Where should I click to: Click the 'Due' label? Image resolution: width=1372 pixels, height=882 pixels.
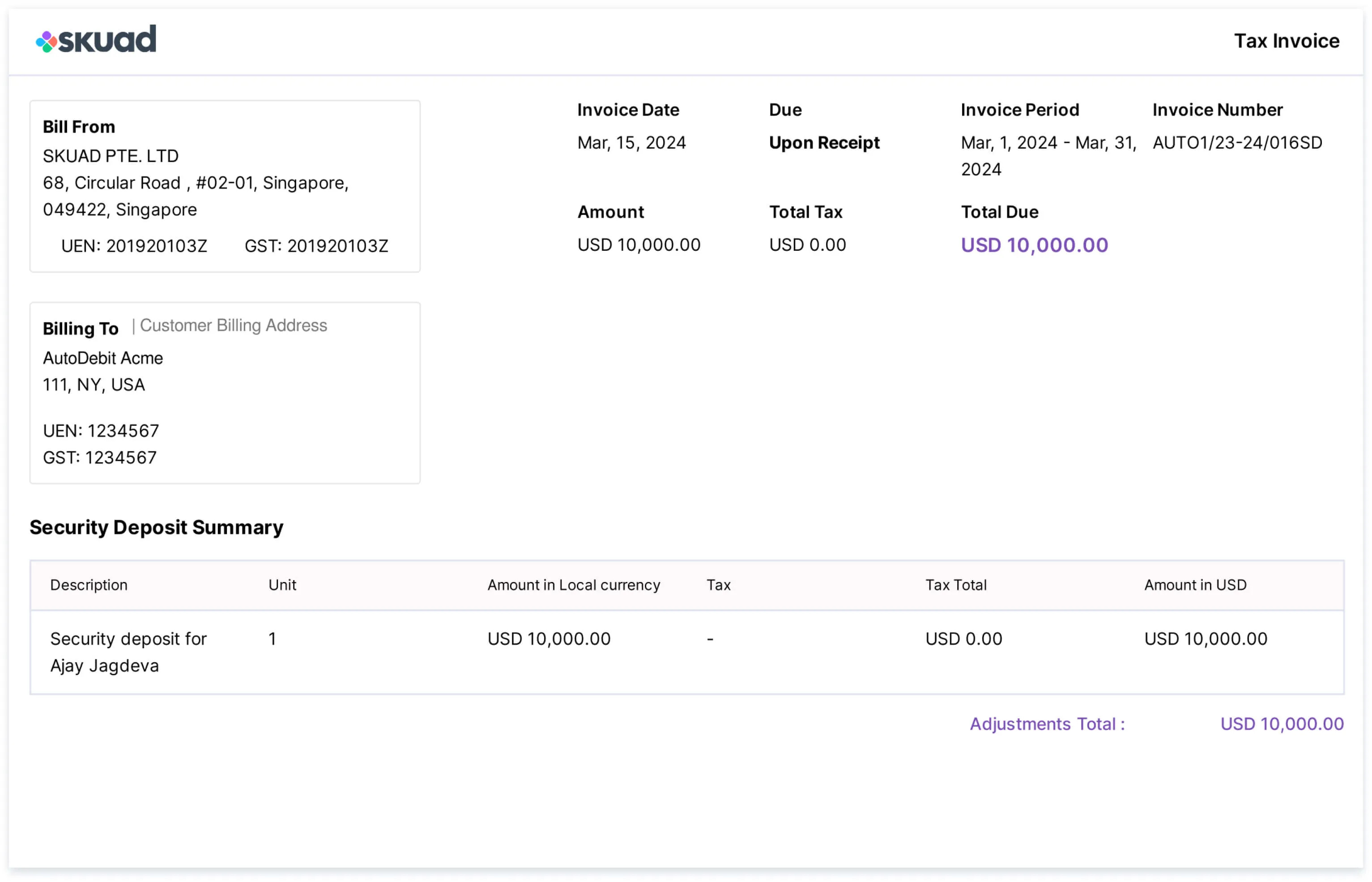point(785,109)
